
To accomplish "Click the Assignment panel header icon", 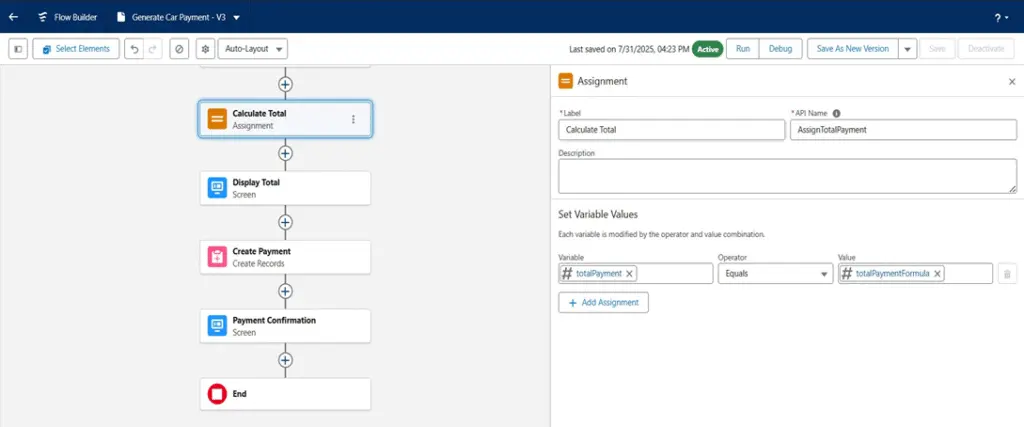I will tap(566, 82).
